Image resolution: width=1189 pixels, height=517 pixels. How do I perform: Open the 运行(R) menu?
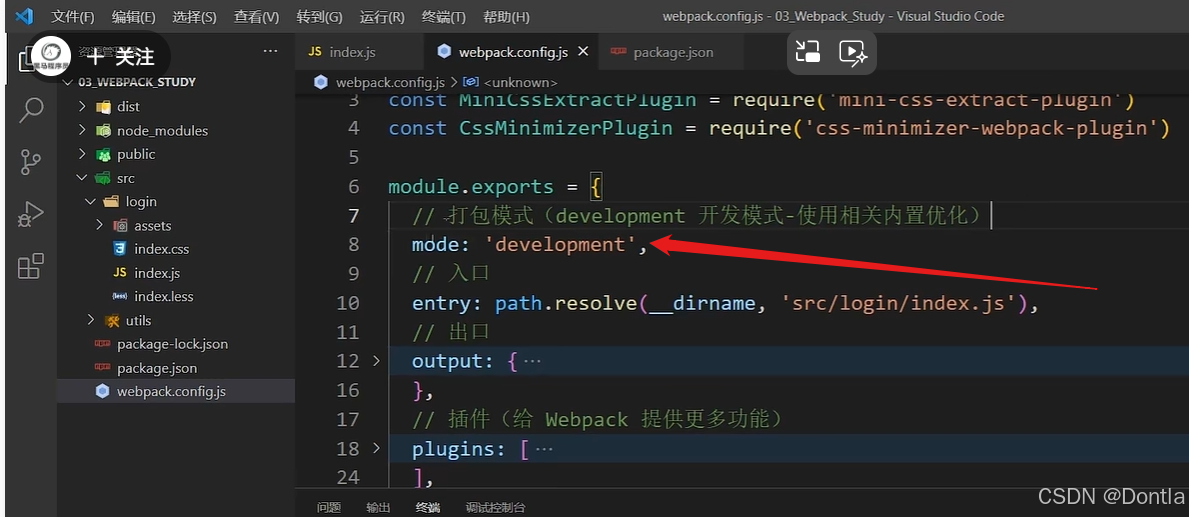381,17
